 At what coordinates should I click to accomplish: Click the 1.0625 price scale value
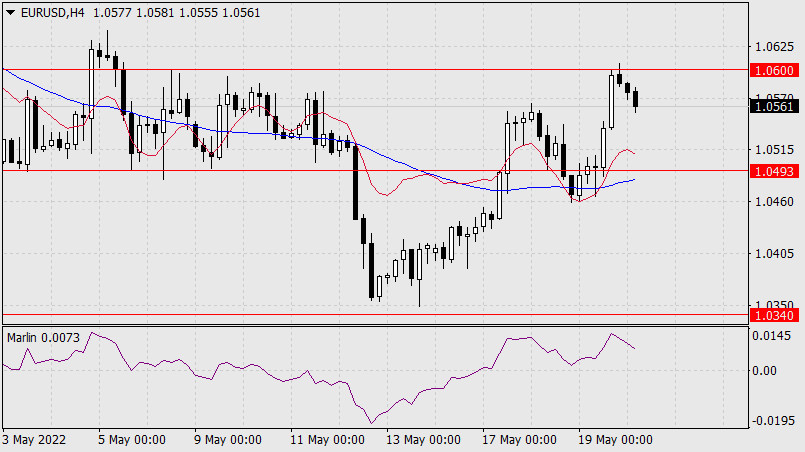[x=774, y=47]
